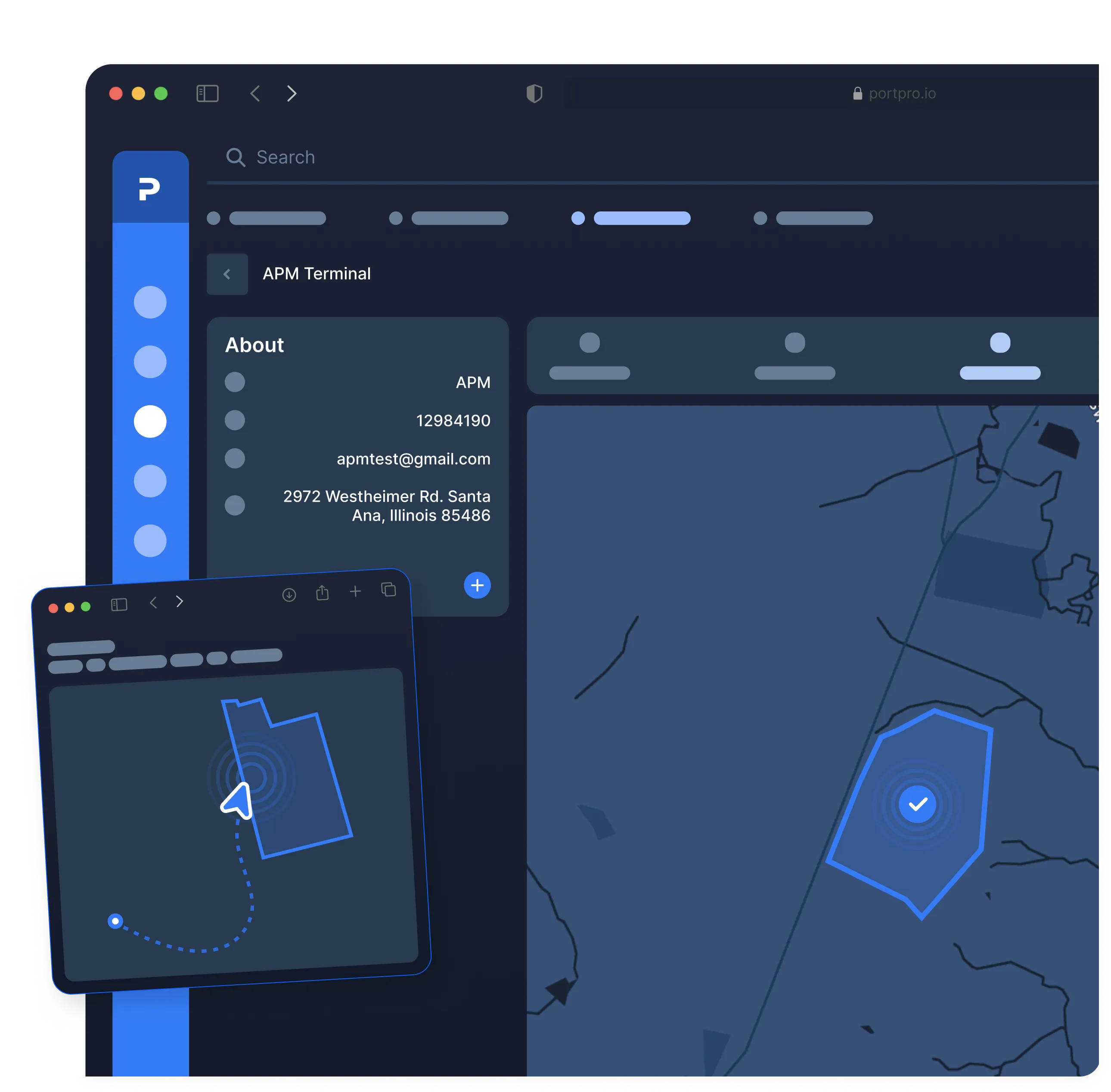Viewport: 1111px width, 1092px height.
Task: Click the route start dot in small map
Action: coord(115,921)
